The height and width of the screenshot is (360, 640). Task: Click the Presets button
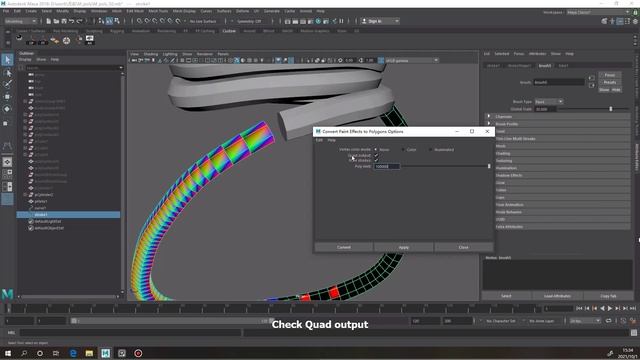click(x=610, y=82)
